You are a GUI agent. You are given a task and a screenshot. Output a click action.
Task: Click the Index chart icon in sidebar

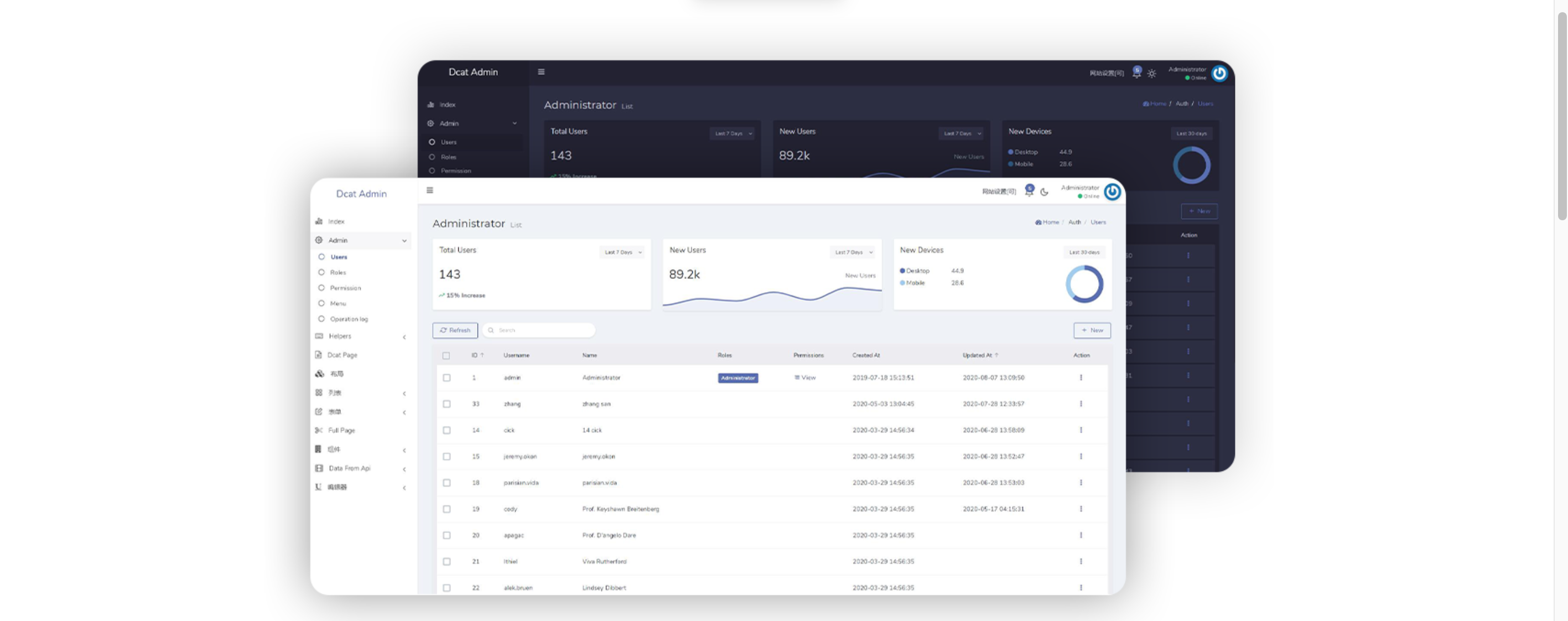(x=319, y=221)
